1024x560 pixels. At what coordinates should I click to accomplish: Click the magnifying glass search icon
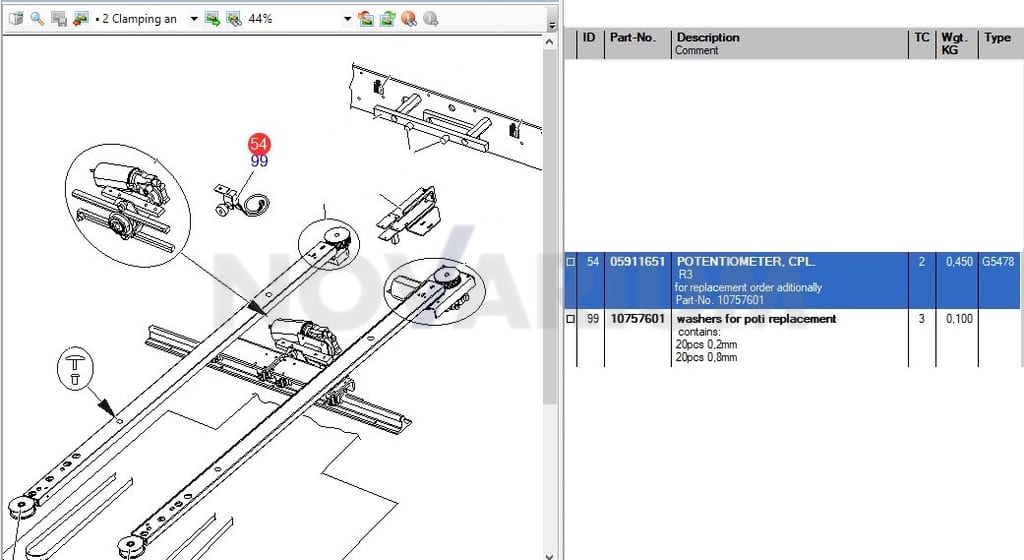pyautogui.click(x=37, y=18)
